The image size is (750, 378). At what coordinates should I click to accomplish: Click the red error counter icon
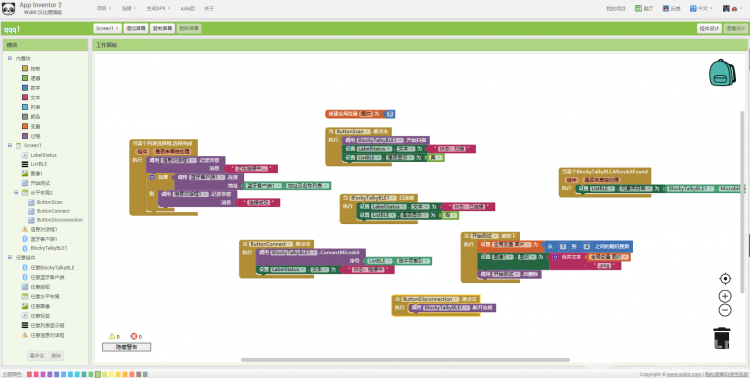click(x=134, y=336)
